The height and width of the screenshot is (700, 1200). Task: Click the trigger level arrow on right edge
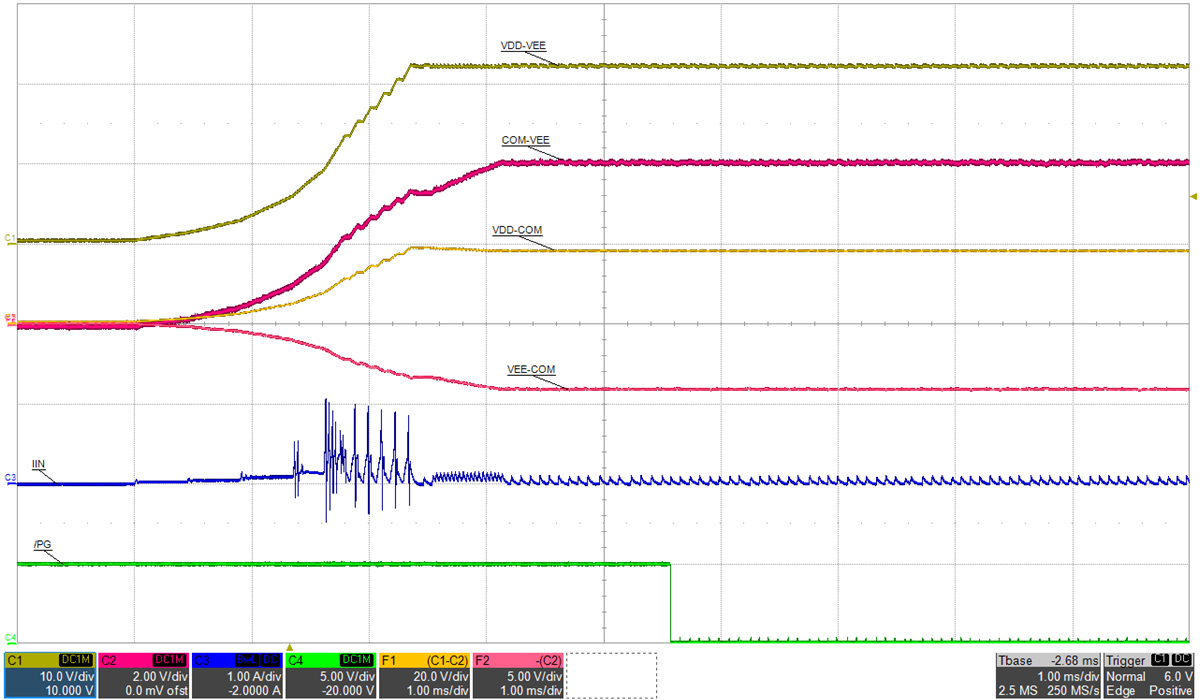click(x=1191, y=197)
